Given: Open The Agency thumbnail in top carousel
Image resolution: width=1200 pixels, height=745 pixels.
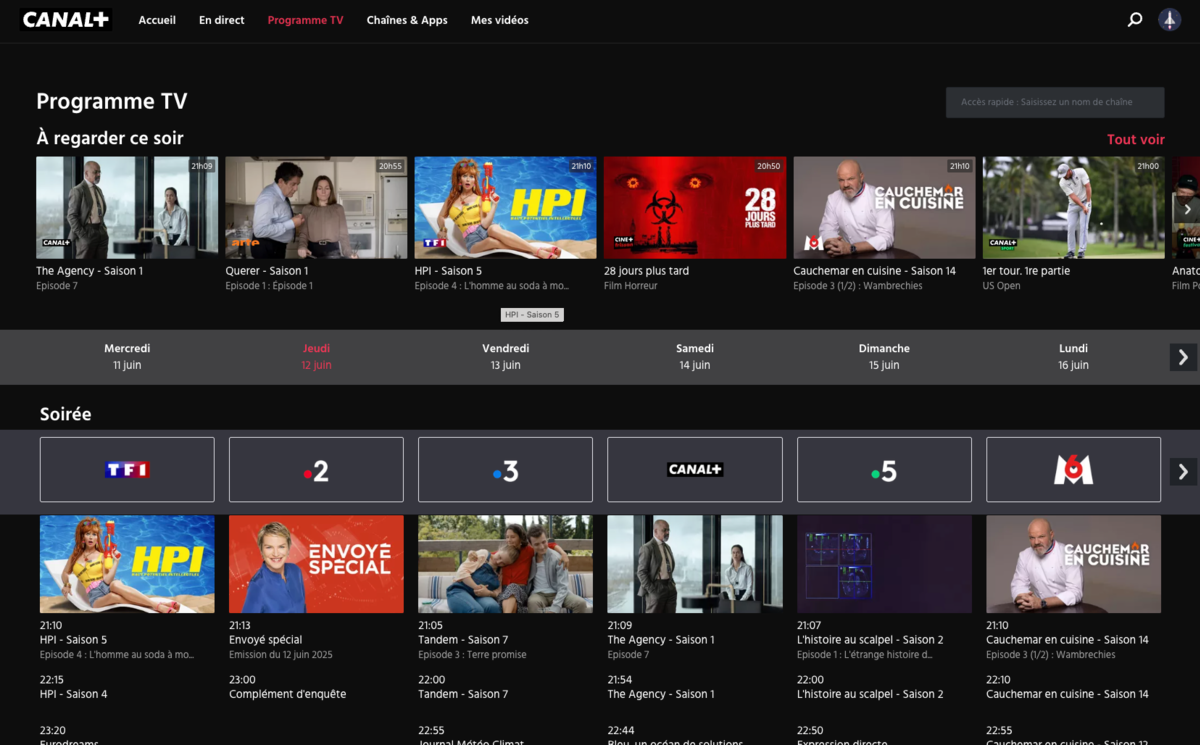Looking at the screenshot, I should 127,207.
